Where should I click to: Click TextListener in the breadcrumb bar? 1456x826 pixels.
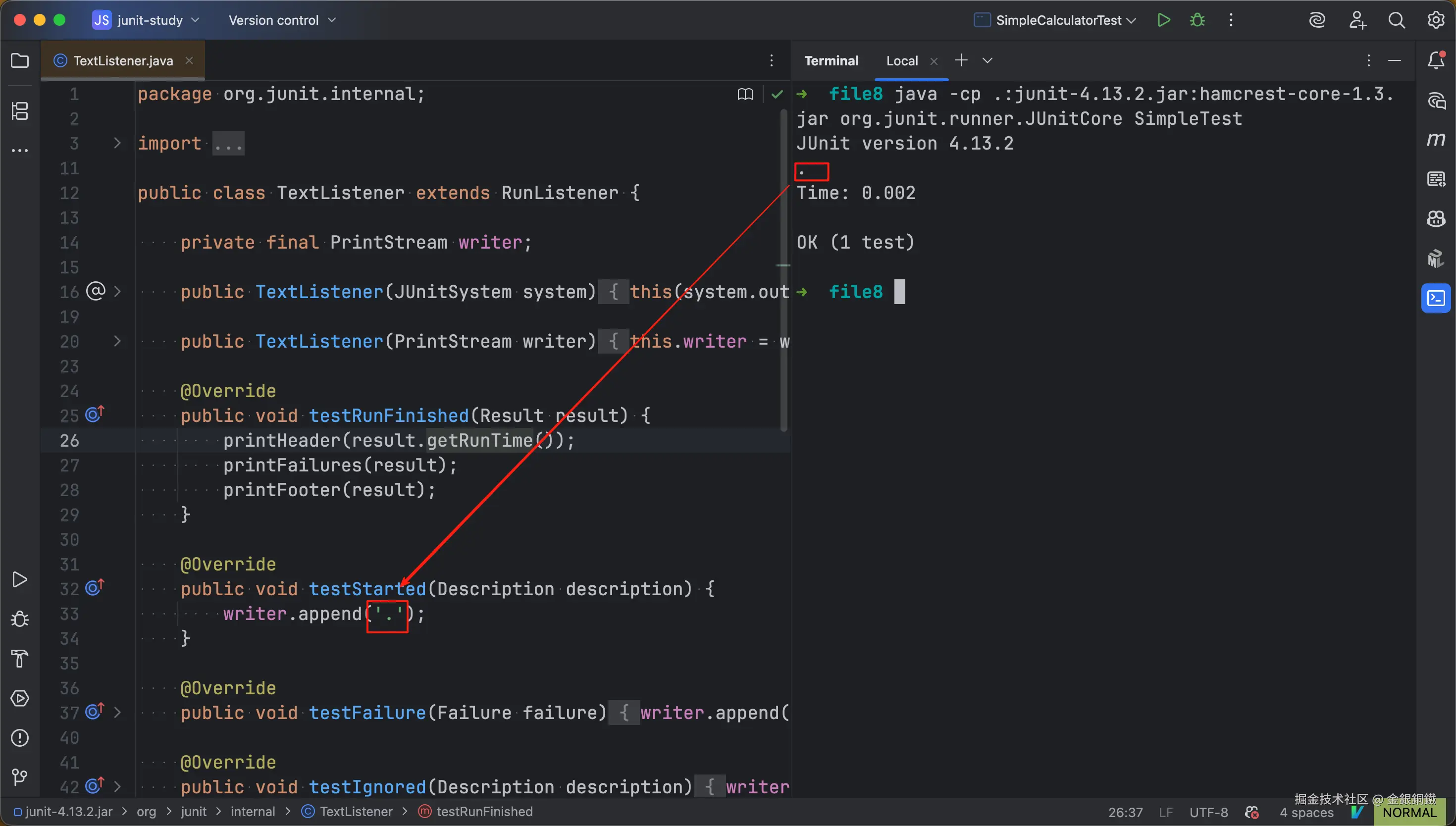356,812
